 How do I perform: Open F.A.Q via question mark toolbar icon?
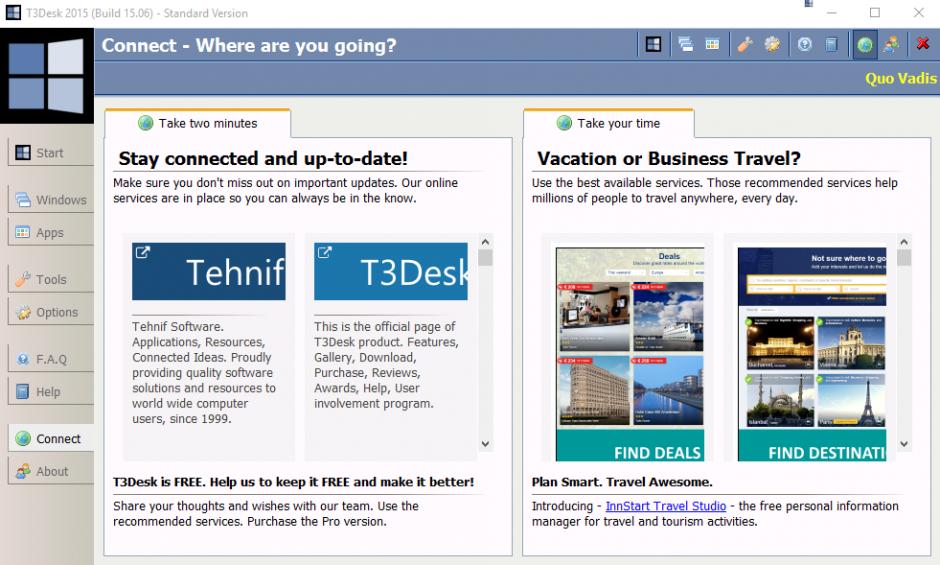point(805,44)
